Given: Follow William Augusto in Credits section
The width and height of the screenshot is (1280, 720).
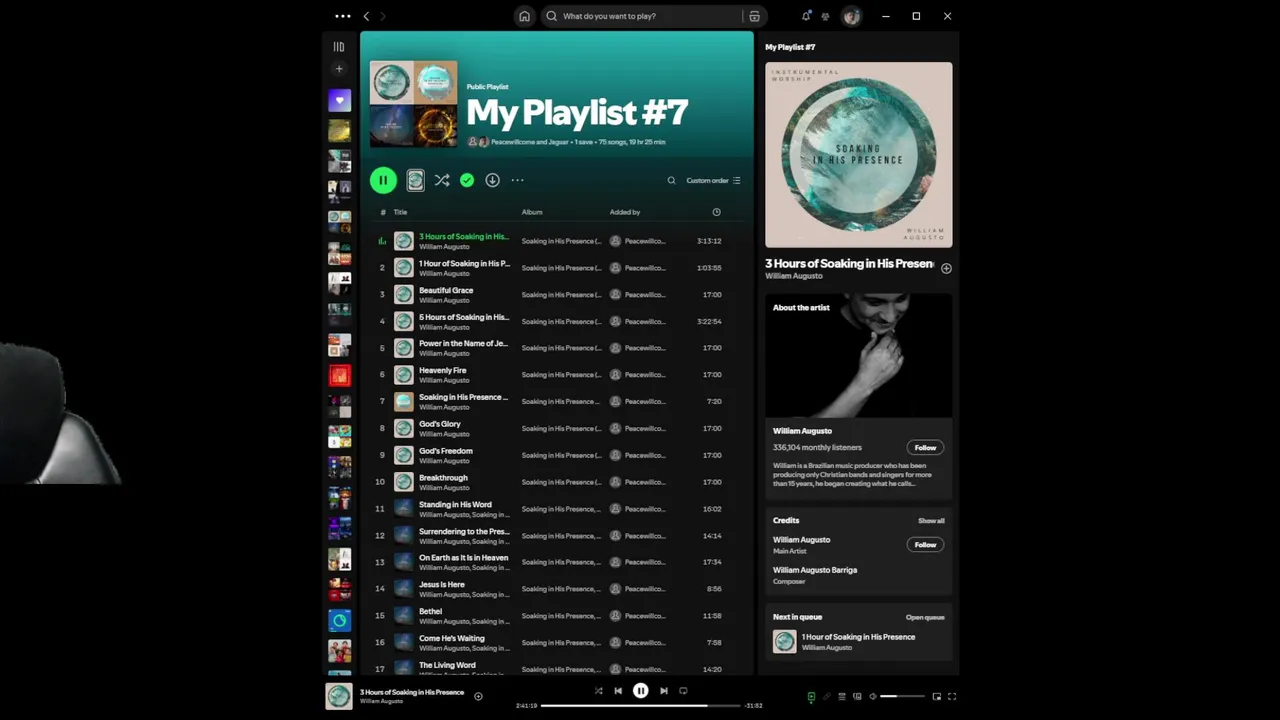Looking at the screenshot, I should pyautogui.click(x=925, y=545).
